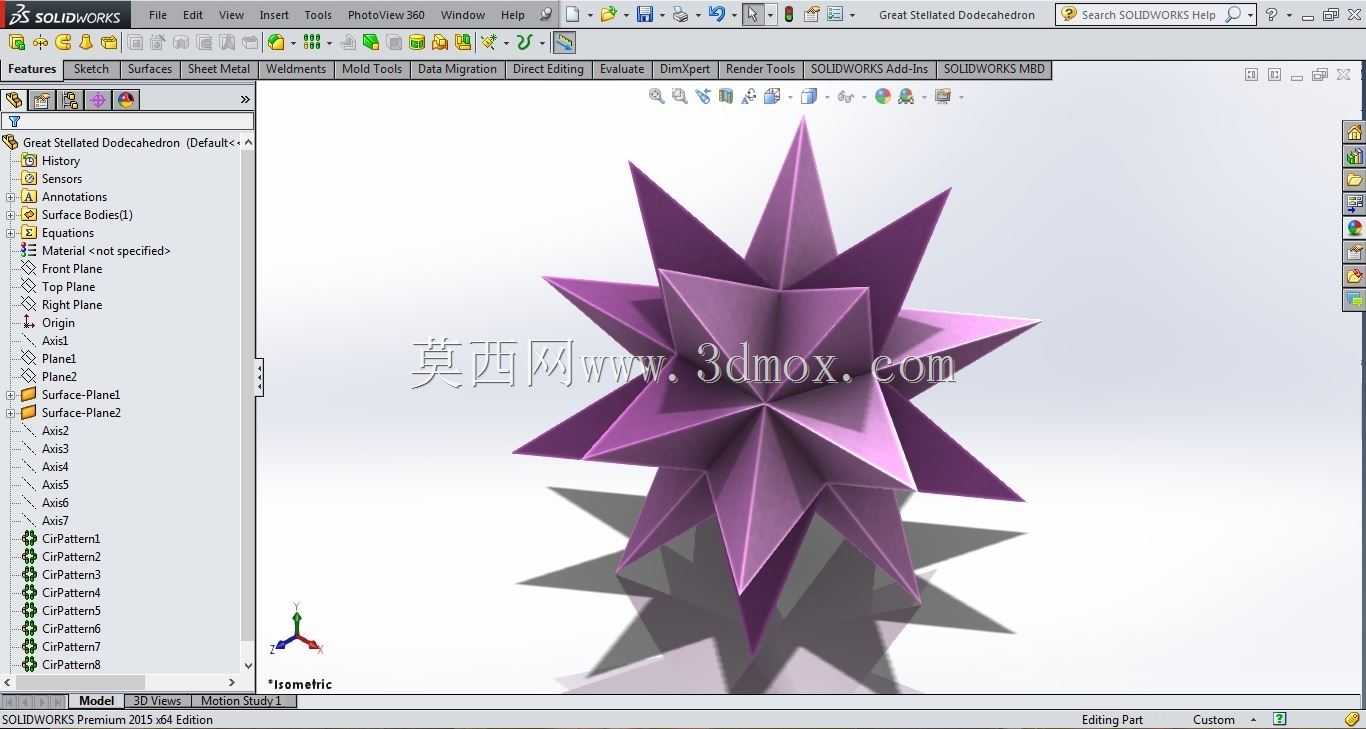Switch to the Render Tools tab
Screen dimensions: 1366x729
click(760, 69)
